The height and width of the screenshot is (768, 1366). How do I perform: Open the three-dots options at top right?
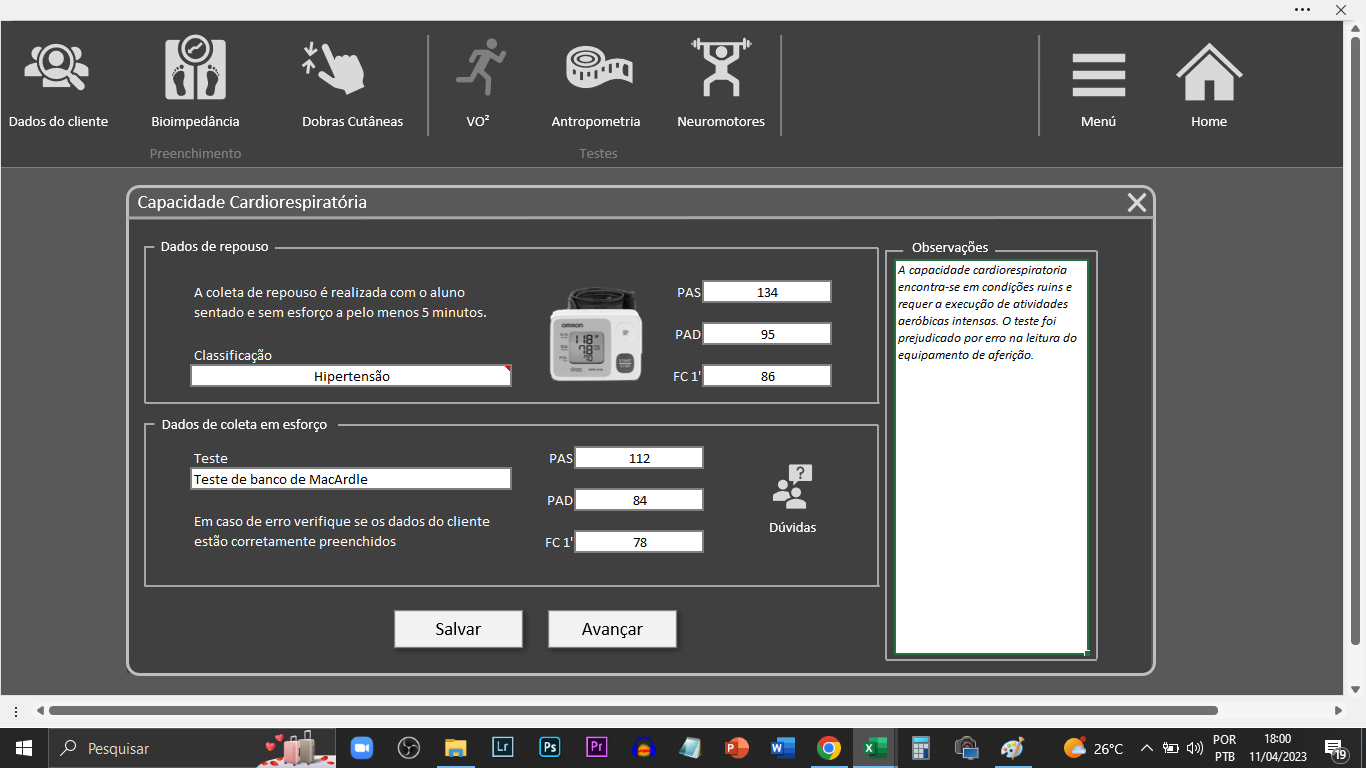coord(1302,9)
